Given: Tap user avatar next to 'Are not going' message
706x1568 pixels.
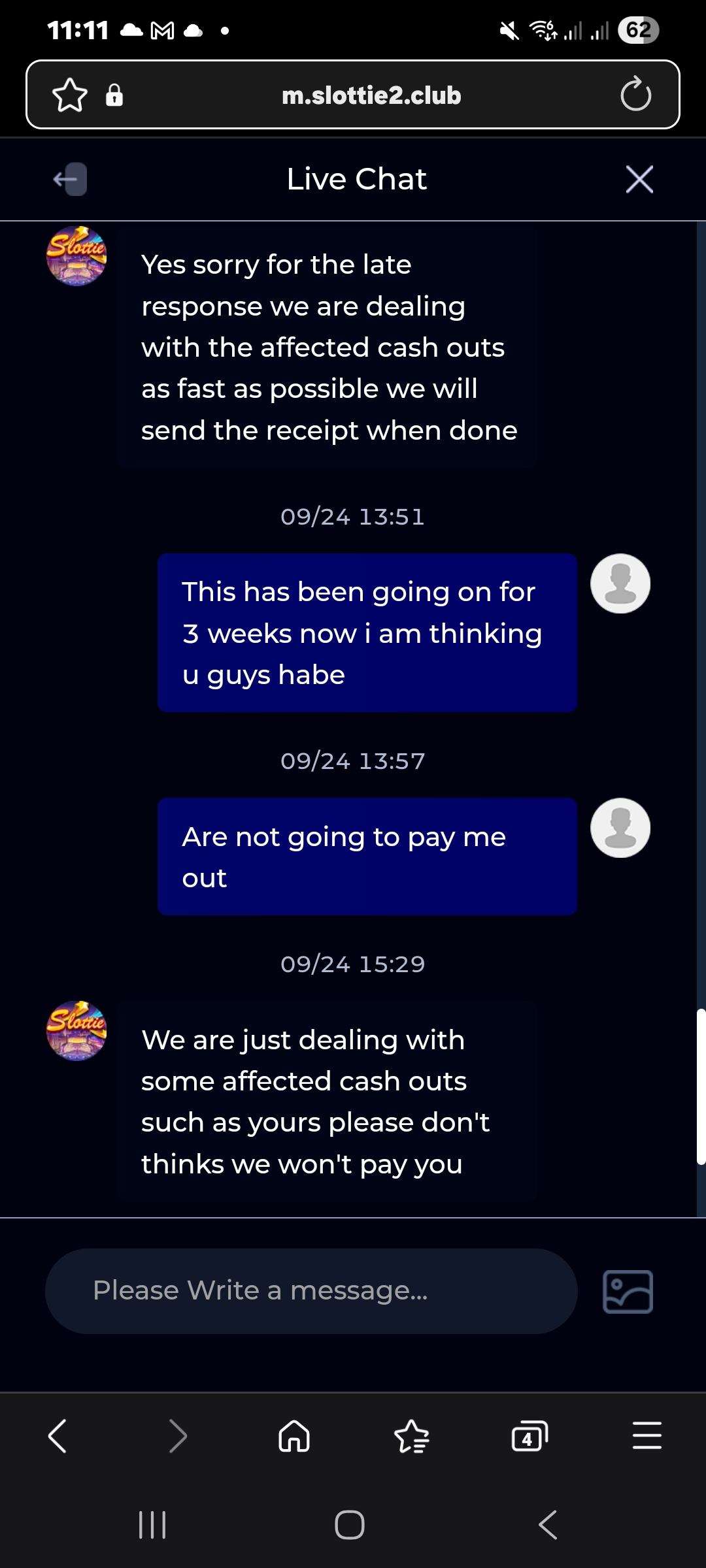Looking at the screenshot, I should pos(620,828).
